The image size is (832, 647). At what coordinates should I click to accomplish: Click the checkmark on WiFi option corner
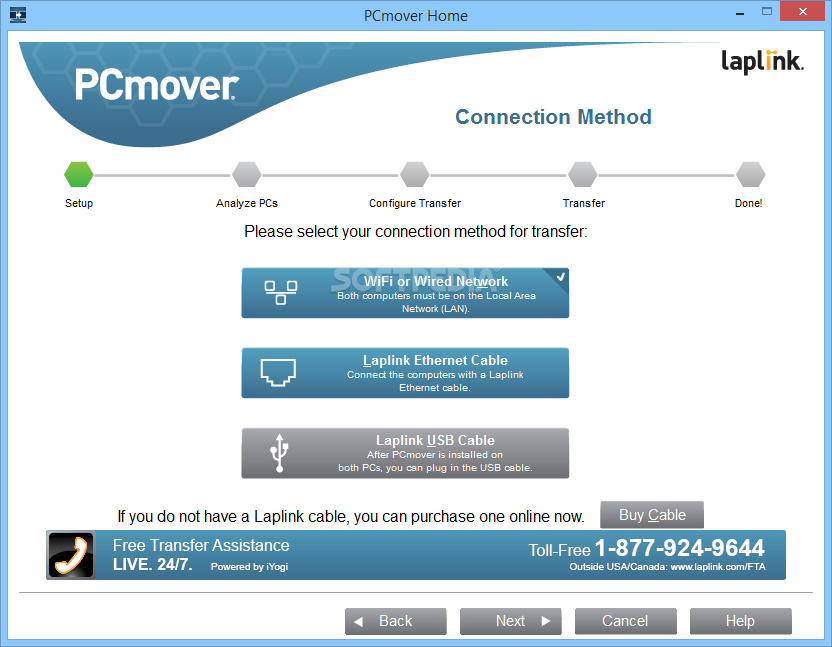pos(560,277)
